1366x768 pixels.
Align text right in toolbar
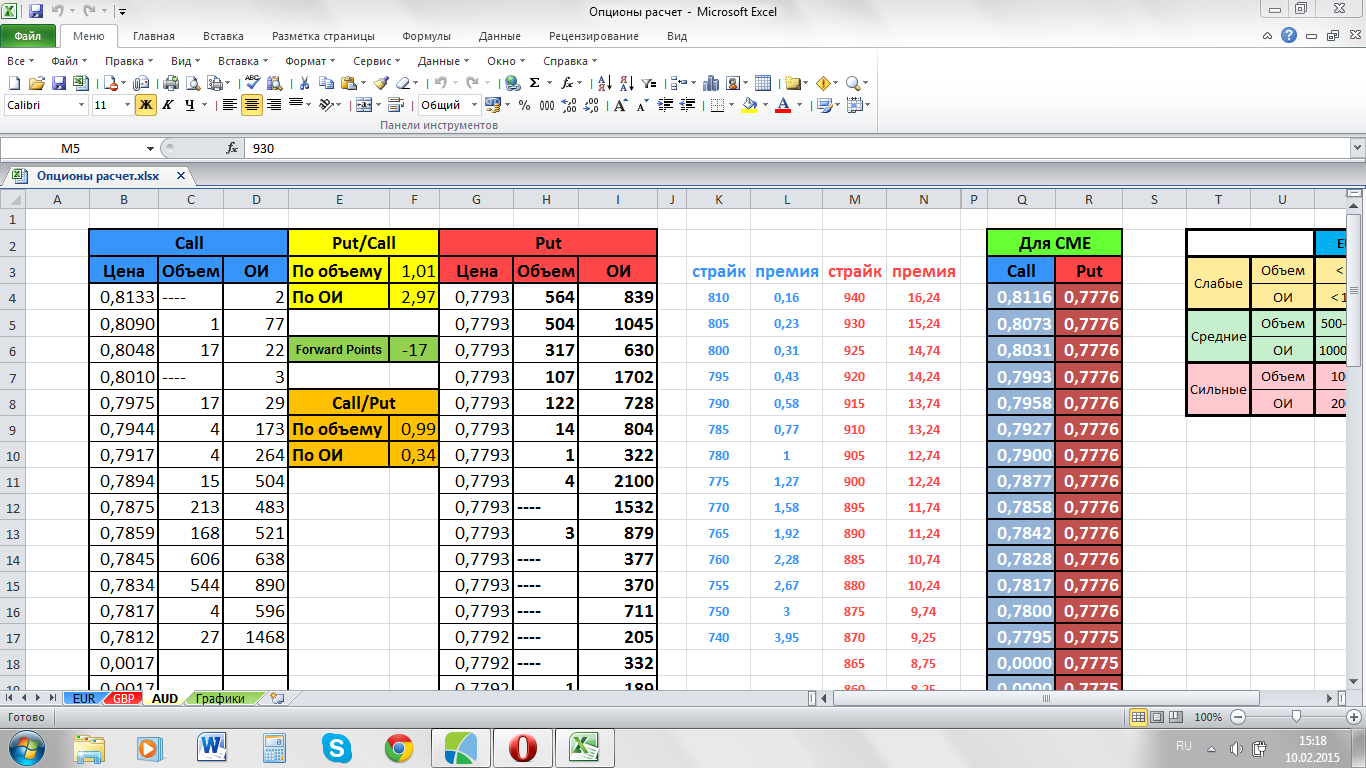(274, 105)
